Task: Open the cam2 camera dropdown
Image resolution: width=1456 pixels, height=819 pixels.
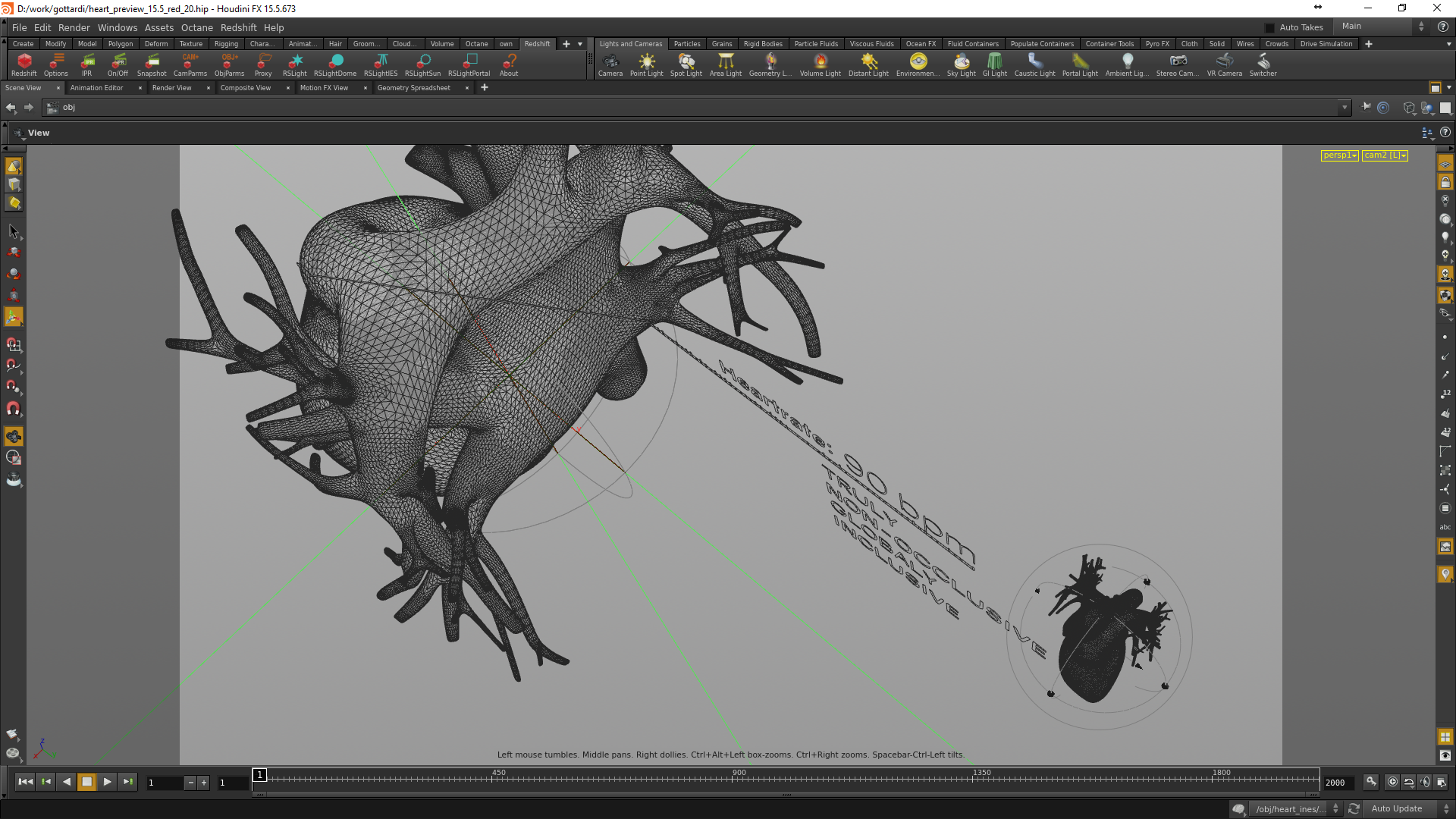Action: pos(1385,155)
